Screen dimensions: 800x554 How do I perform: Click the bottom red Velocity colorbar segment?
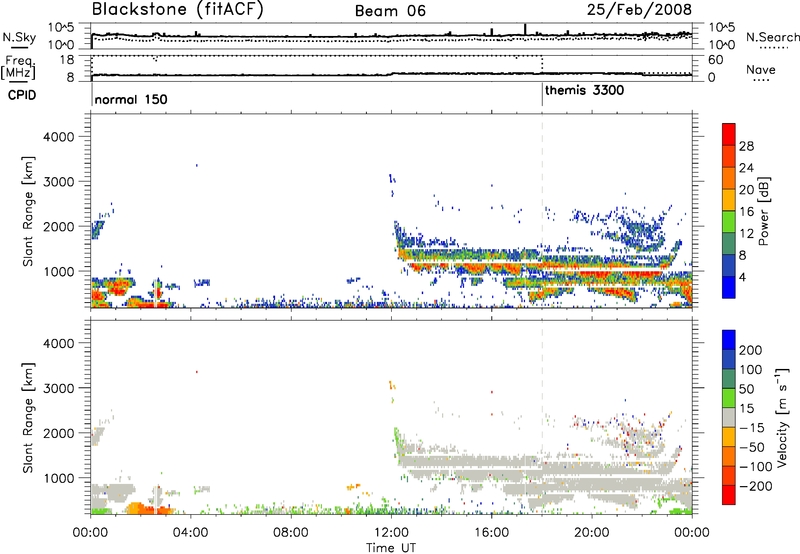tap(729, 495)
